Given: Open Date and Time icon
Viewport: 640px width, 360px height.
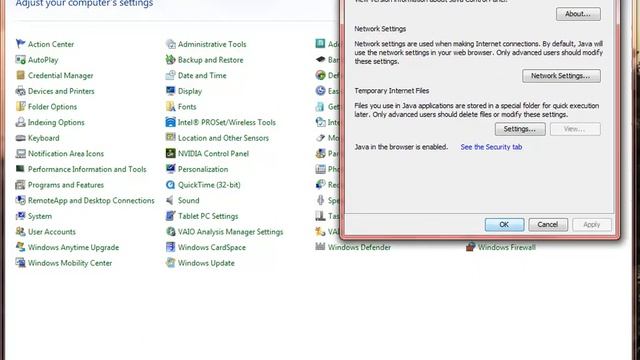Looking at the screenshot, I should click(x=170, y=75).
